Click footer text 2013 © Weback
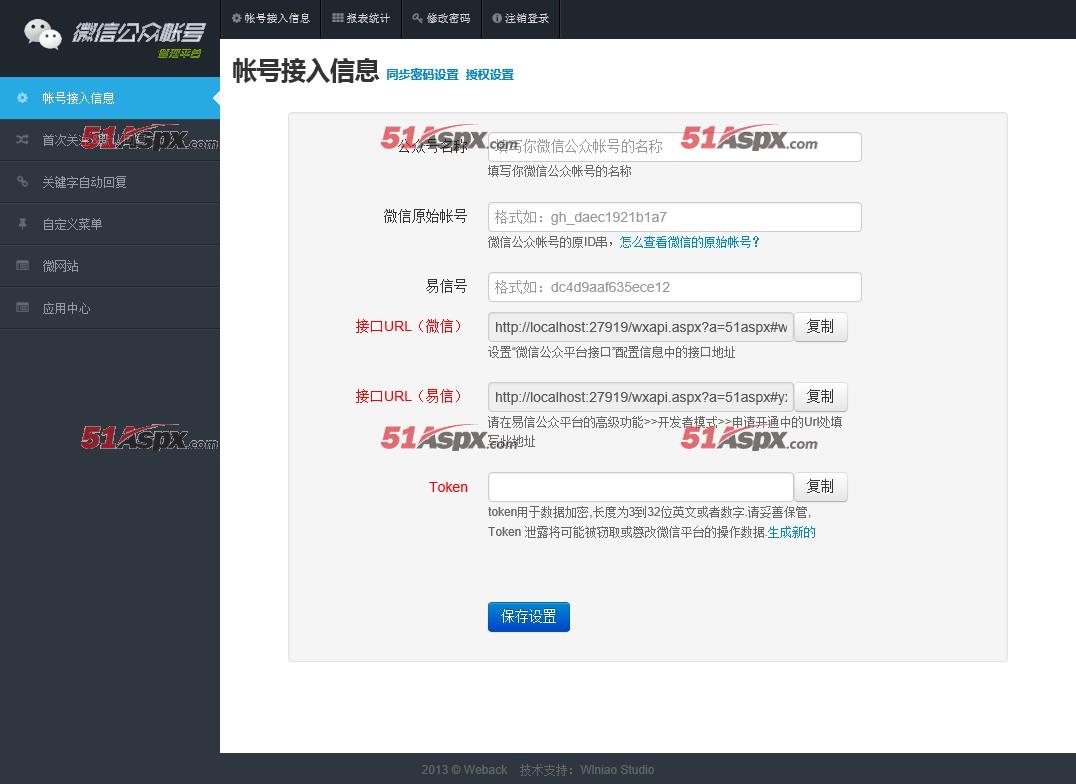Image resolution: width=1076 pixels, height=784 pixels. click(x=465, y=770)
